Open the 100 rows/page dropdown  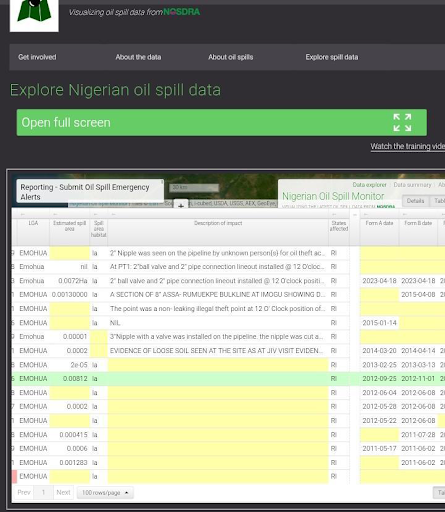tap(105, 492)
